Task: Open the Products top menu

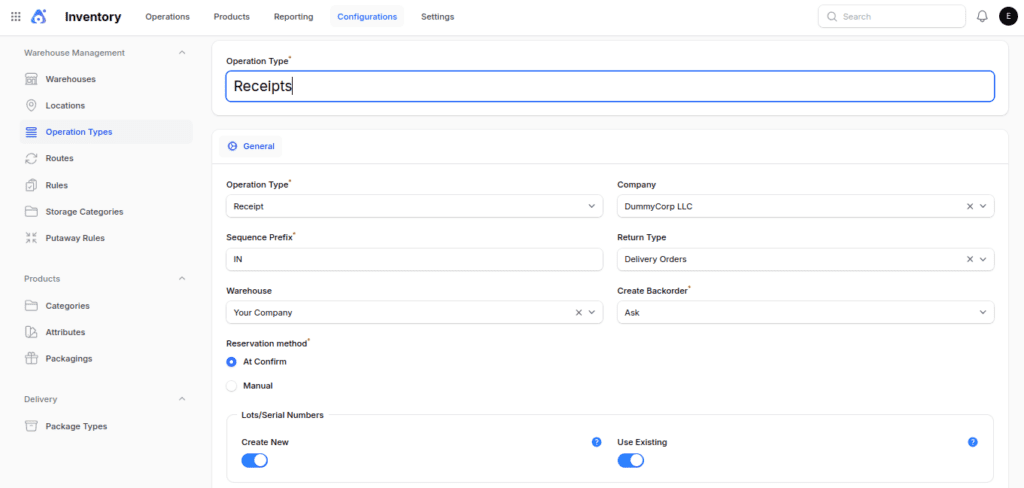Action: pyautogui.click(x=232, y=16)
